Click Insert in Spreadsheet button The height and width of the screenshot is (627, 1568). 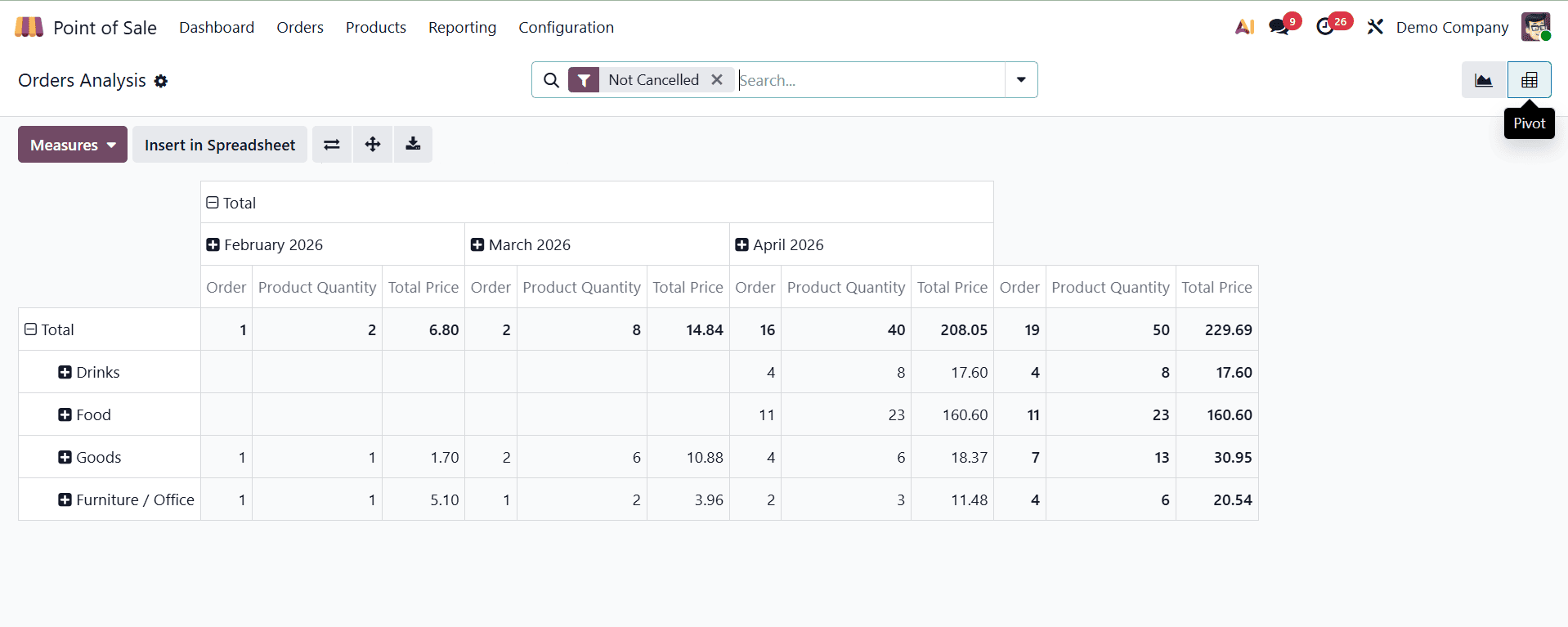[x=220, y=145]
